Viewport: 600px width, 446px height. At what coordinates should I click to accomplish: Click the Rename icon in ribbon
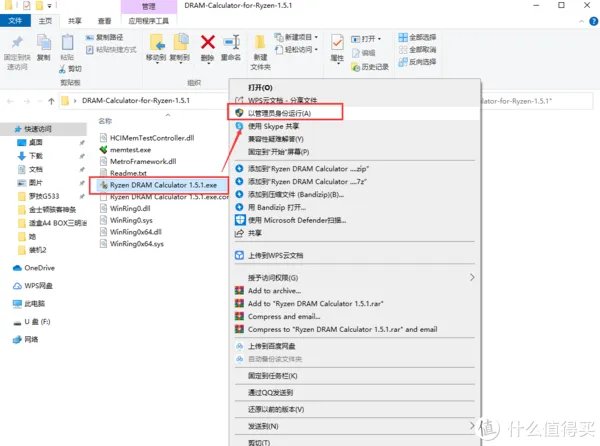(232, 42)
